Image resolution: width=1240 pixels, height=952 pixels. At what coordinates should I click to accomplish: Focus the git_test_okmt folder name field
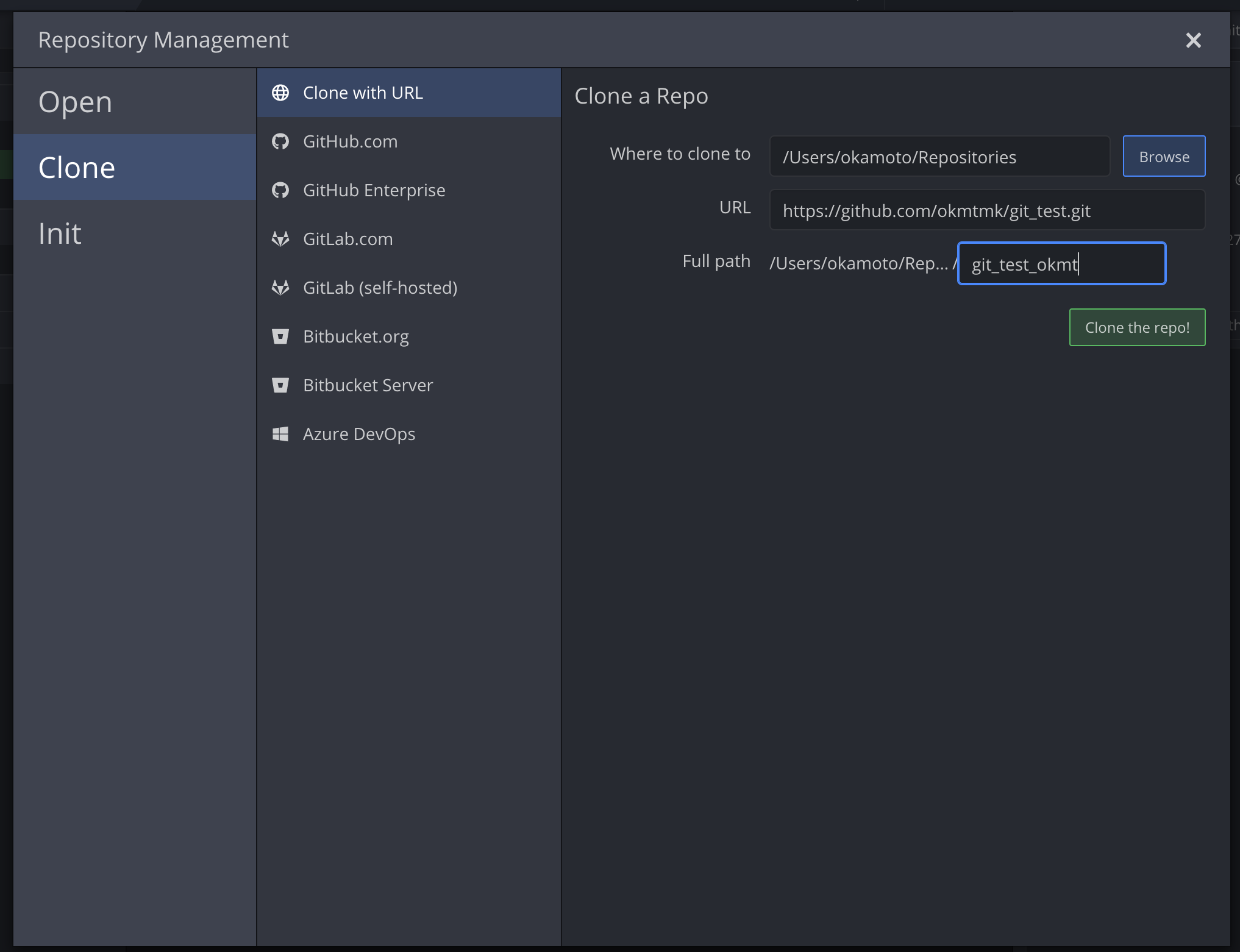coord(1061,264)
